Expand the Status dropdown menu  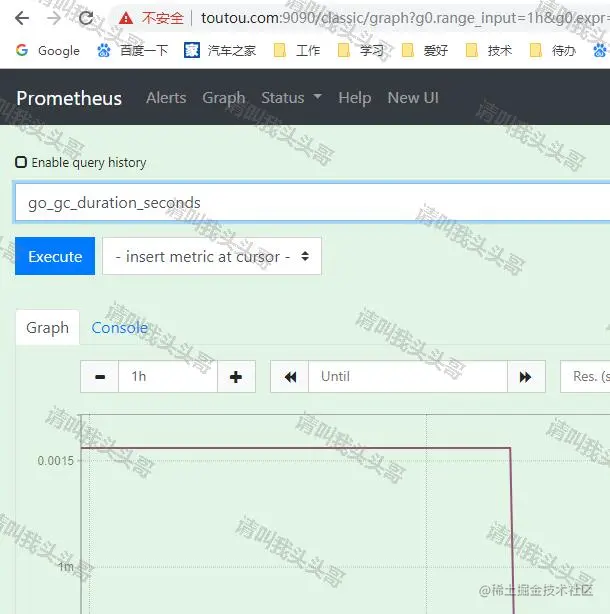point(291,98)
